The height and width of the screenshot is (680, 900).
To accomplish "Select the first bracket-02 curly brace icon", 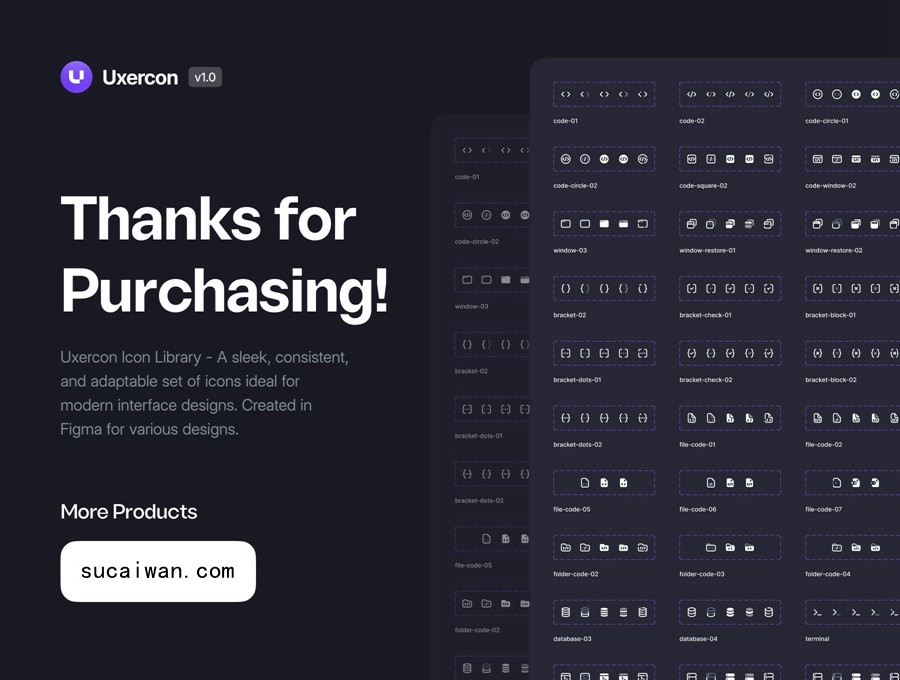I will click(566, 288).
